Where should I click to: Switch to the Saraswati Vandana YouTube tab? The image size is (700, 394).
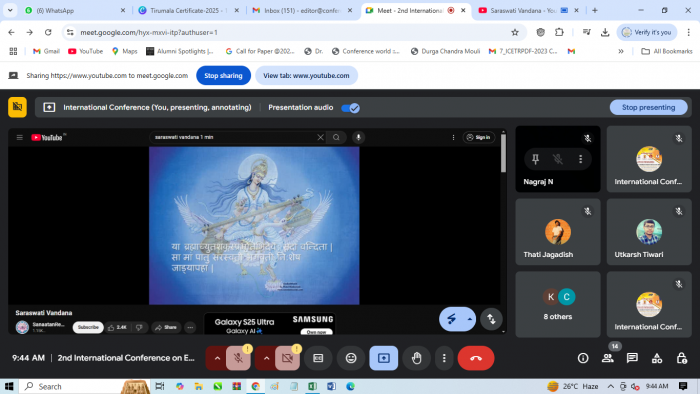[523, 10]
